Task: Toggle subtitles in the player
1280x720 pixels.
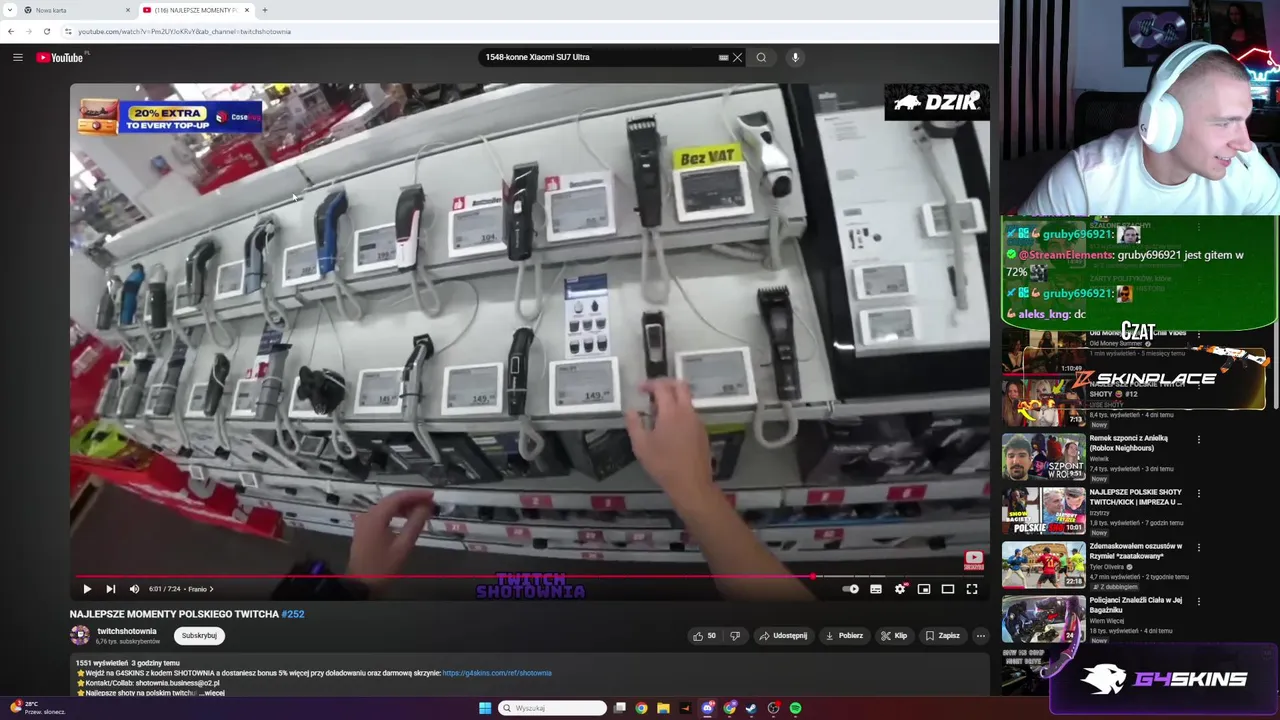Action: point(876,589)
